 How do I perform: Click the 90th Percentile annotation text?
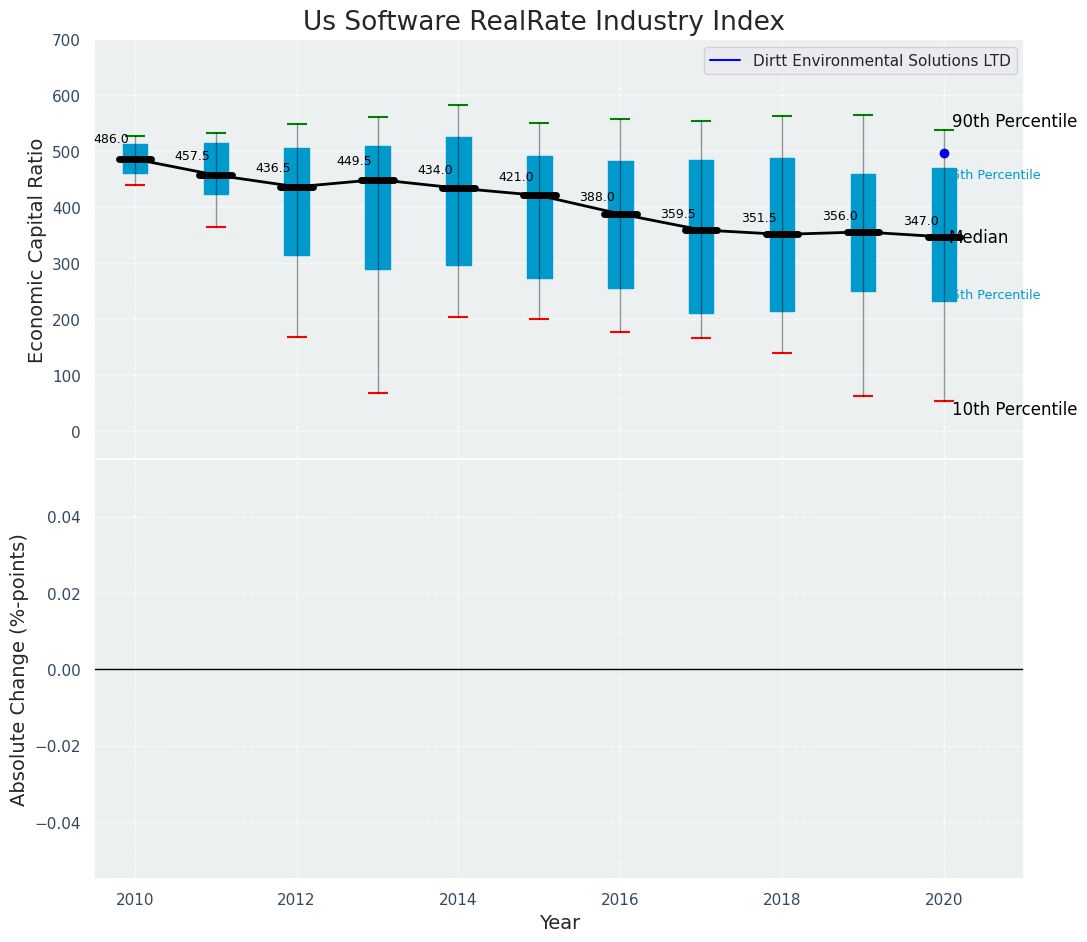(x=1014, y=121)
